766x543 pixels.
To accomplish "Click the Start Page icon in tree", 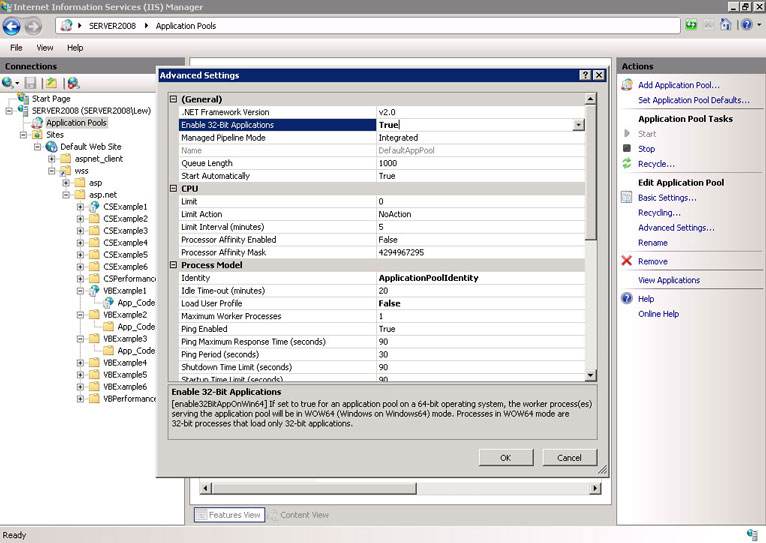I will [x=23, y=98].
